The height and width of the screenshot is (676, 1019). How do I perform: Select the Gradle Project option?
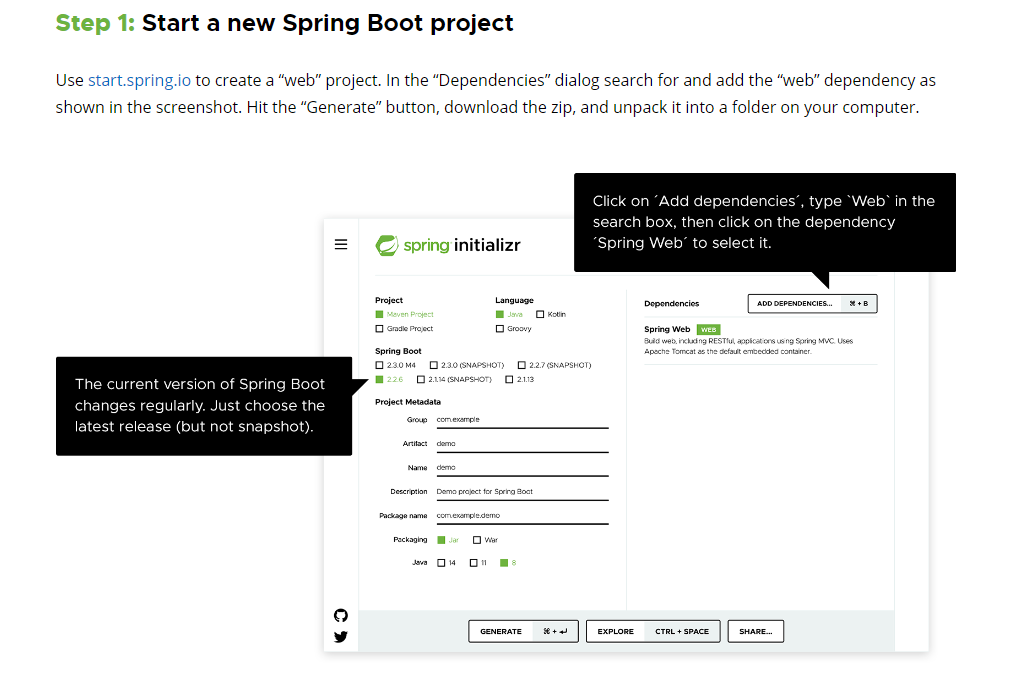pyautogui.click(x=404, y=329)
